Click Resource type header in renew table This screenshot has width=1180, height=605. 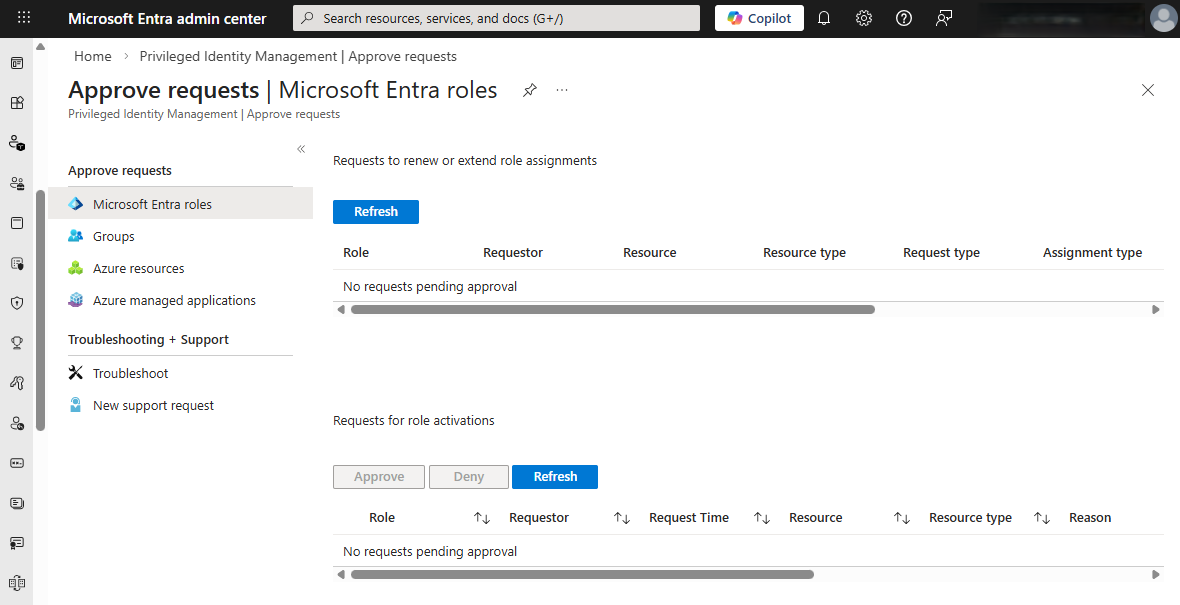804,253
